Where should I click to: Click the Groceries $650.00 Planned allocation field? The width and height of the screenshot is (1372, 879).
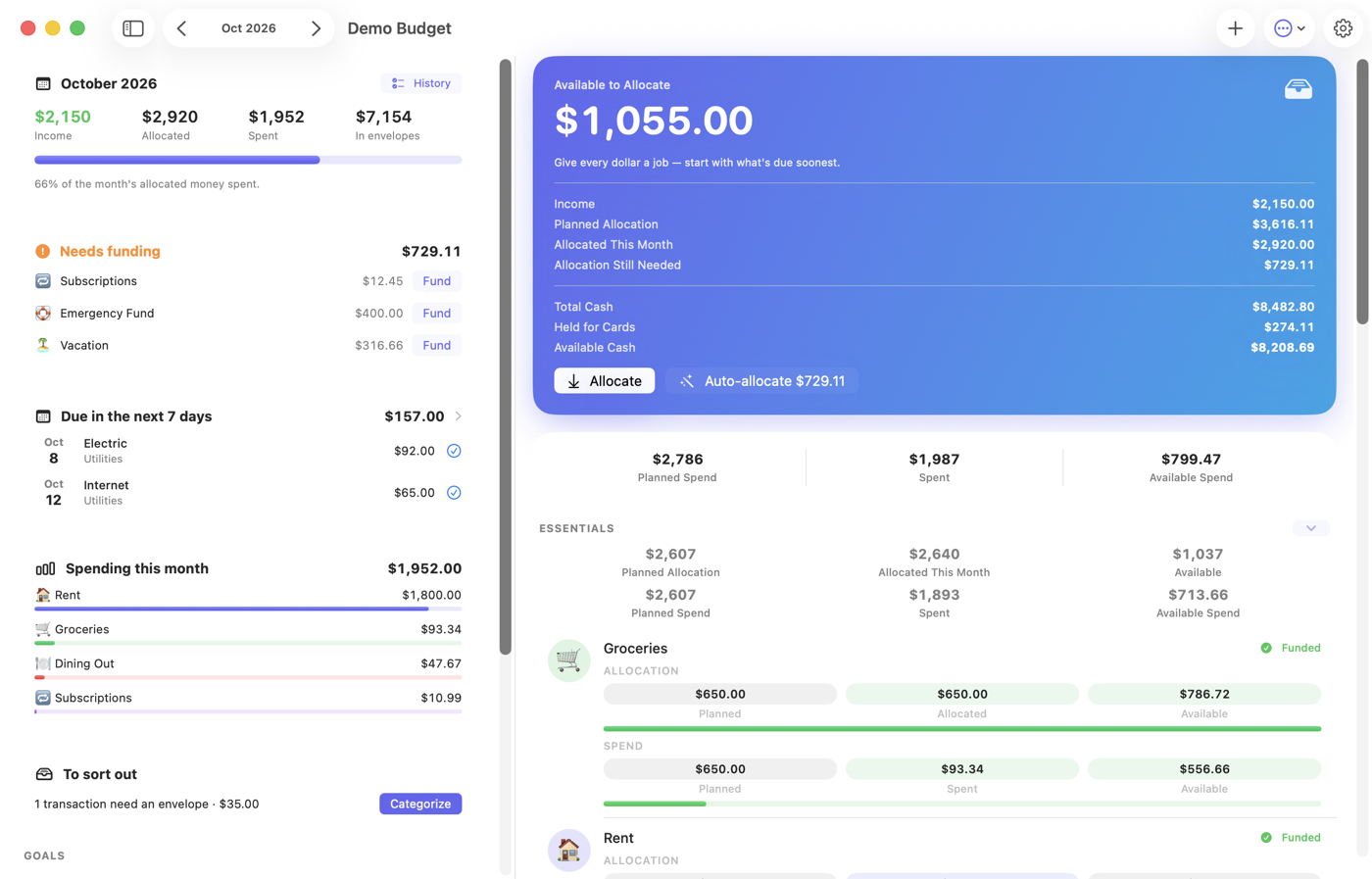[x=720, y=694]
